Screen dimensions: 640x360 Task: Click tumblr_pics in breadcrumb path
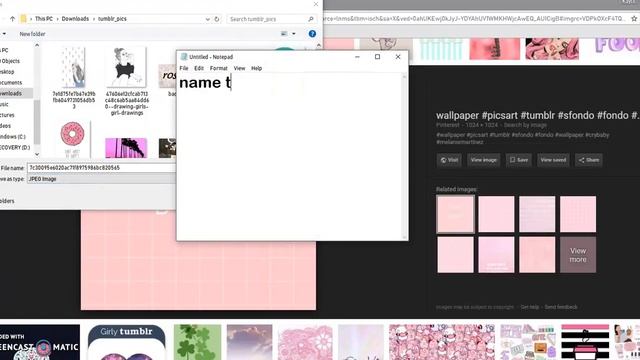[112, 19]
